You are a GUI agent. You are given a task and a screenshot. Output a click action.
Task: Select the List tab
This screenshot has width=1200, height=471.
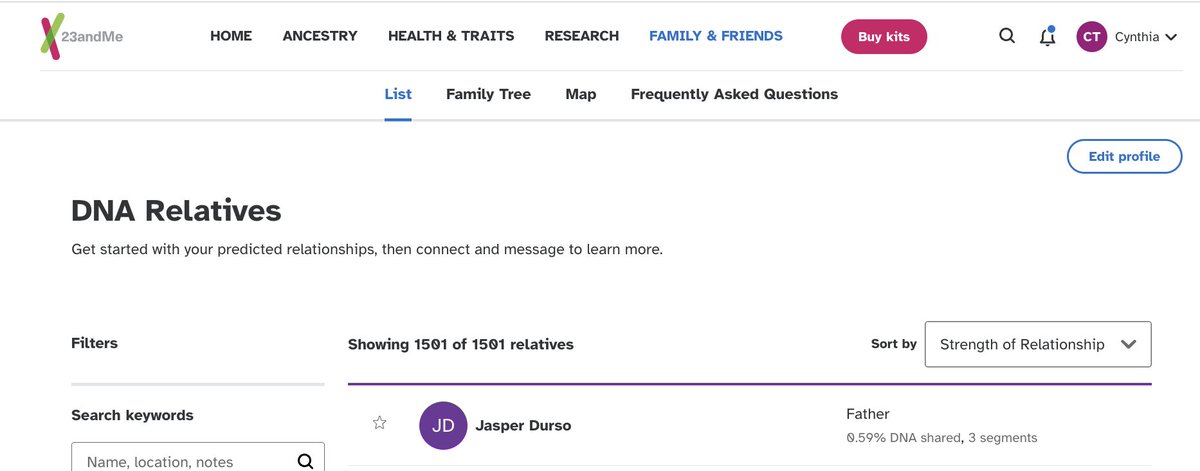(398, 94)
